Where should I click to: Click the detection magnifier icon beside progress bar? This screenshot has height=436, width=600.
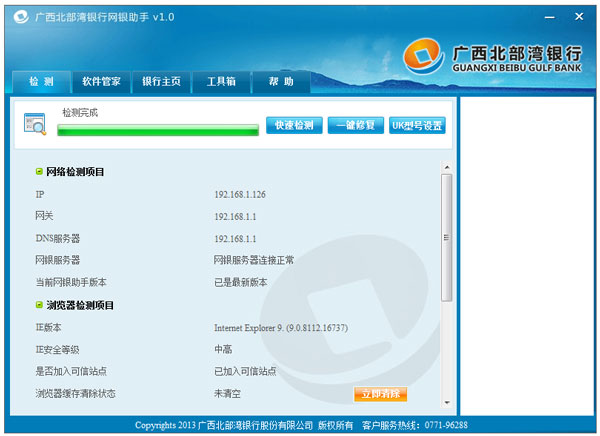[x=35, y=124]
